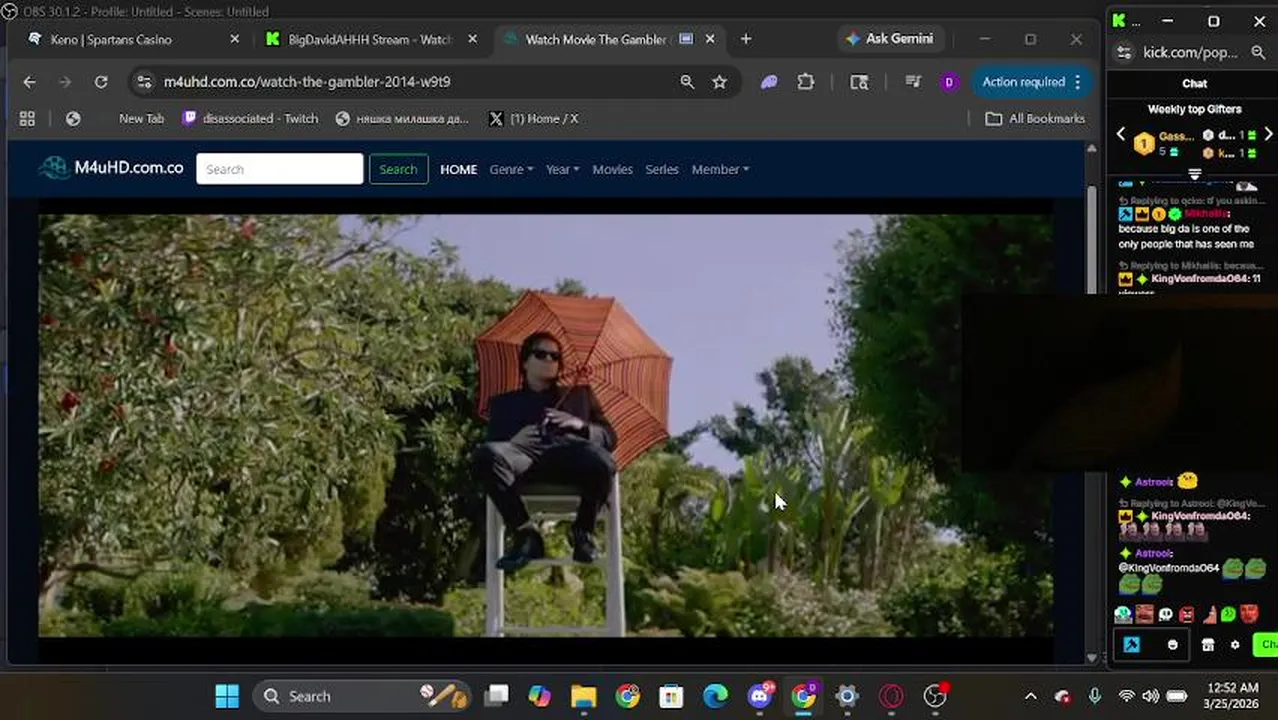This screenshot has height=720, width=1278.
Task: Open emoji picker in Kick chat
Action: pyautogui.click(x=1173, y=645)
